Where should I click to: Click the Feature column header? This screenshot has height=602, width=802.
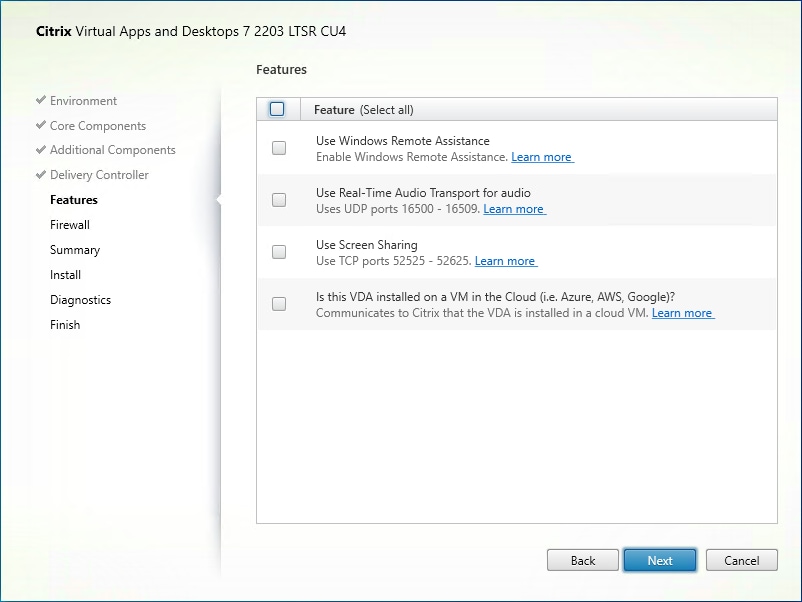(x=334, y=110)
